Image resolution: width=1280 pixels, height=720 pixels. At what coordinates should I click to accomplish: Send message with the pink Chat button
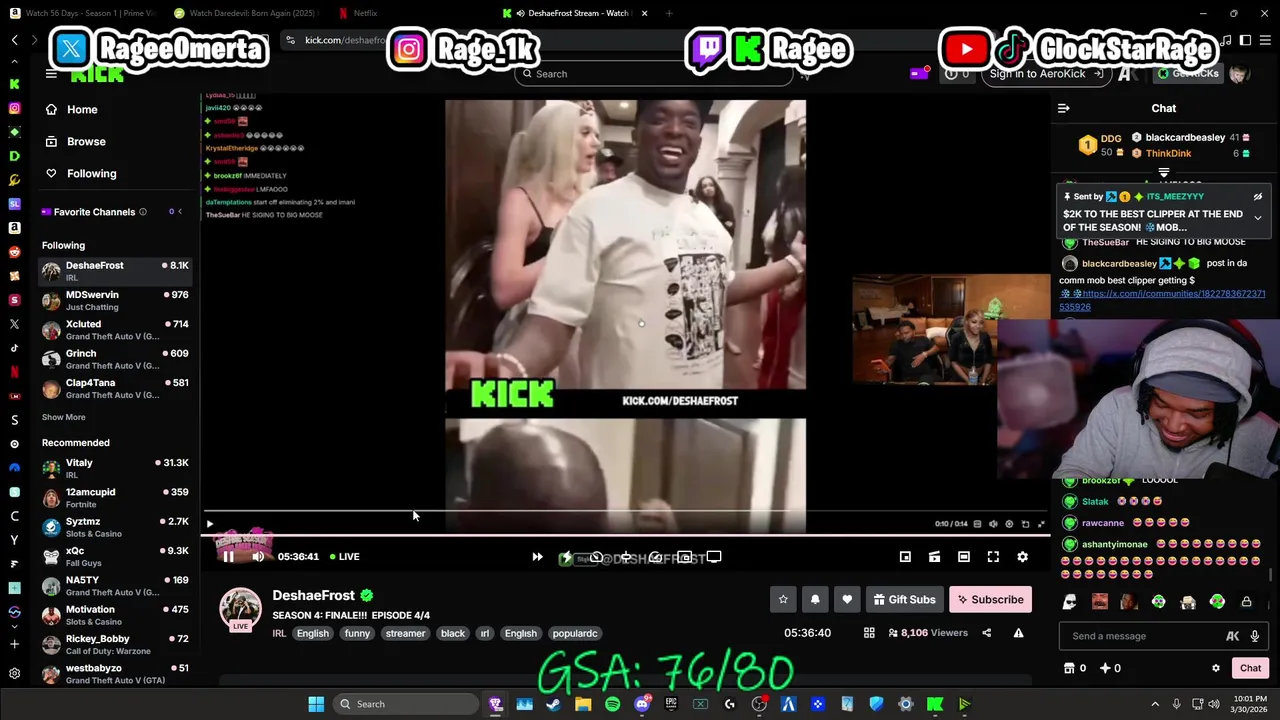1250,668
